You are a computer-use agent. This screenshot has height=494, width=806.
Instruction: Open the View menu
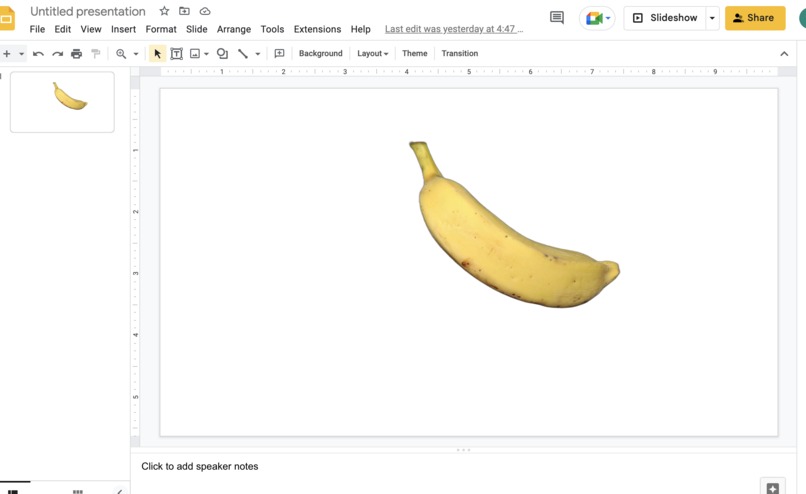(91, 29)
